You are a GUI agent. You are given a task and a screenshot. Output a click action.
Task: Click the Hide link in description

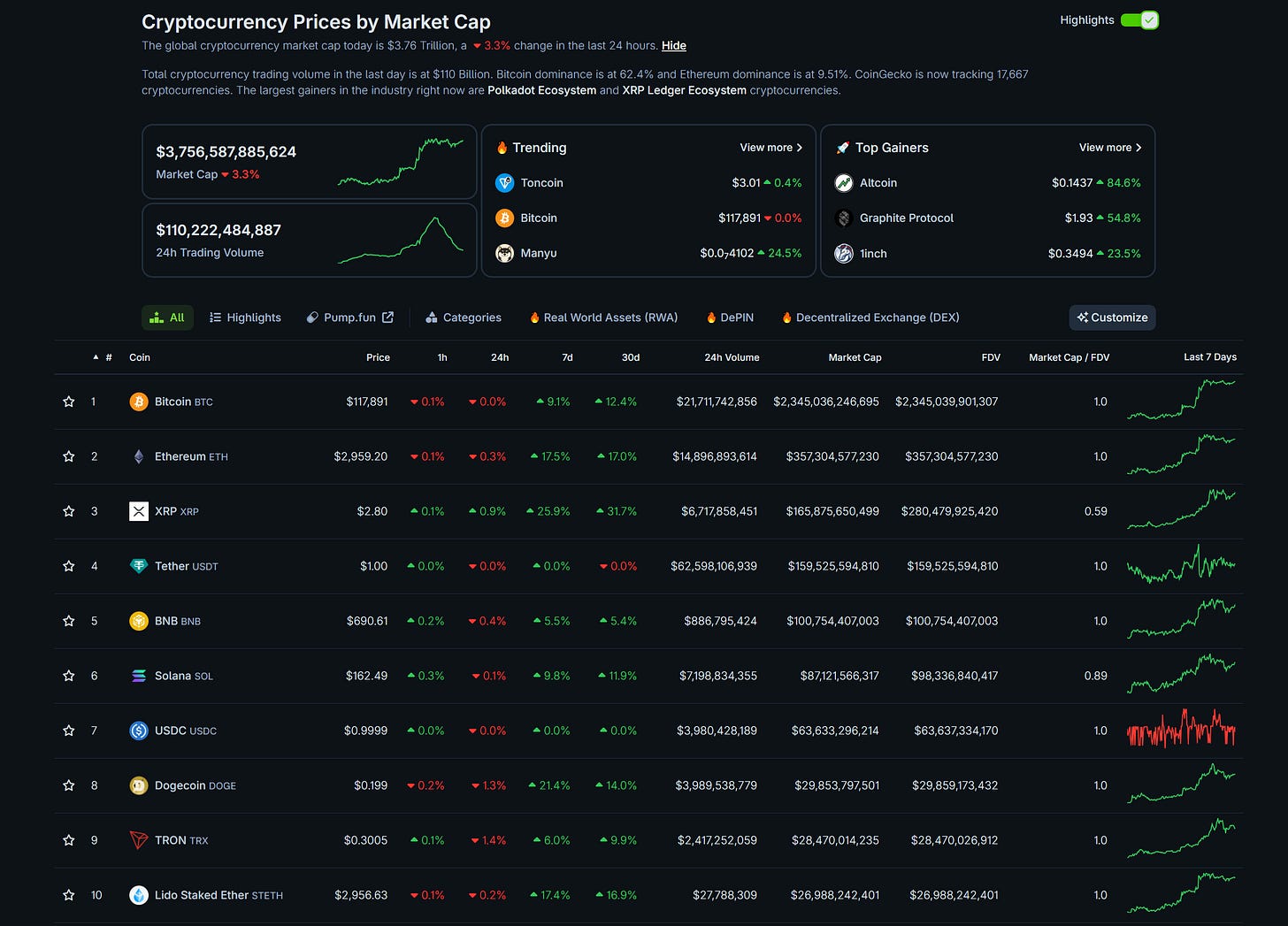[x=674, y=46]
